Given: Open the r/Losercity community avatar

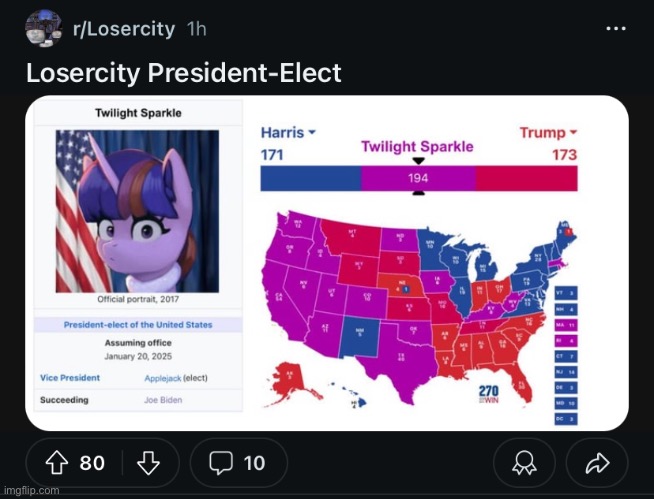Looking at the screenshot, I should (x=45, y=28).
